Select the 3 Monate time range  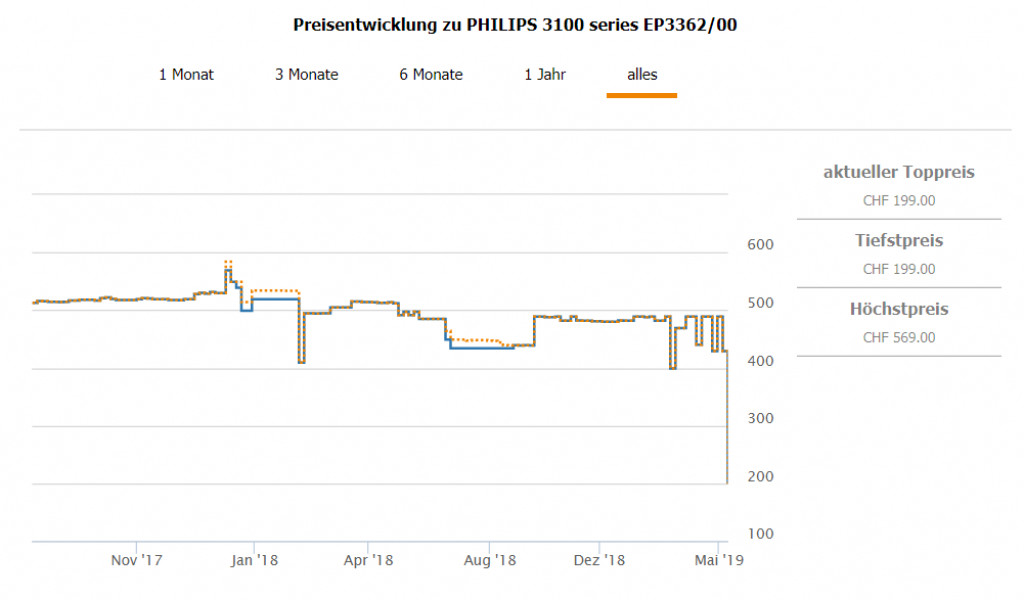[x=307, y=74]
